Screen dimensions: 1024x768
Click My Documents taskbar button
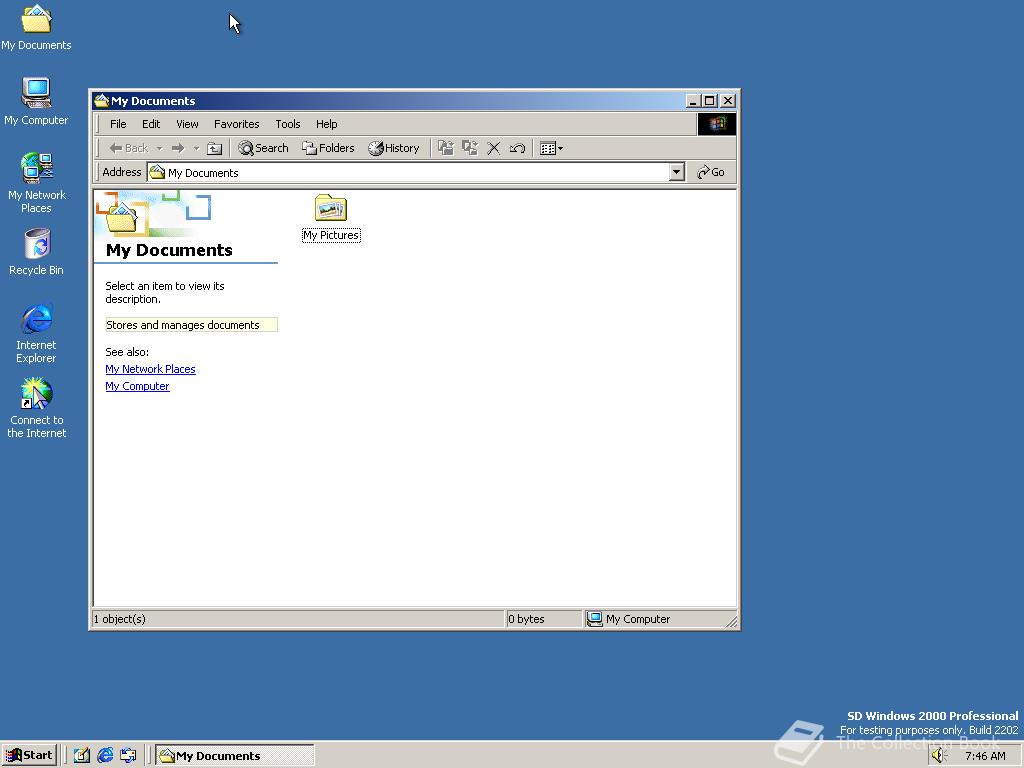point(235,756)
